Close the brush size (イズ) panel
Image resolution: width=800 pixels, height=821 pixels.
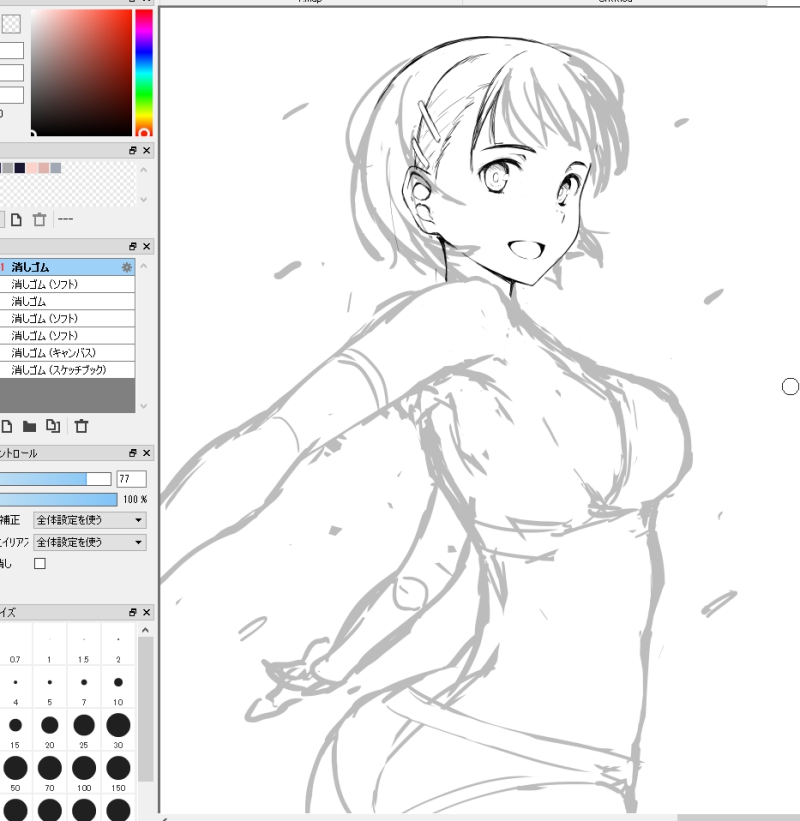[x=147, y=612]
